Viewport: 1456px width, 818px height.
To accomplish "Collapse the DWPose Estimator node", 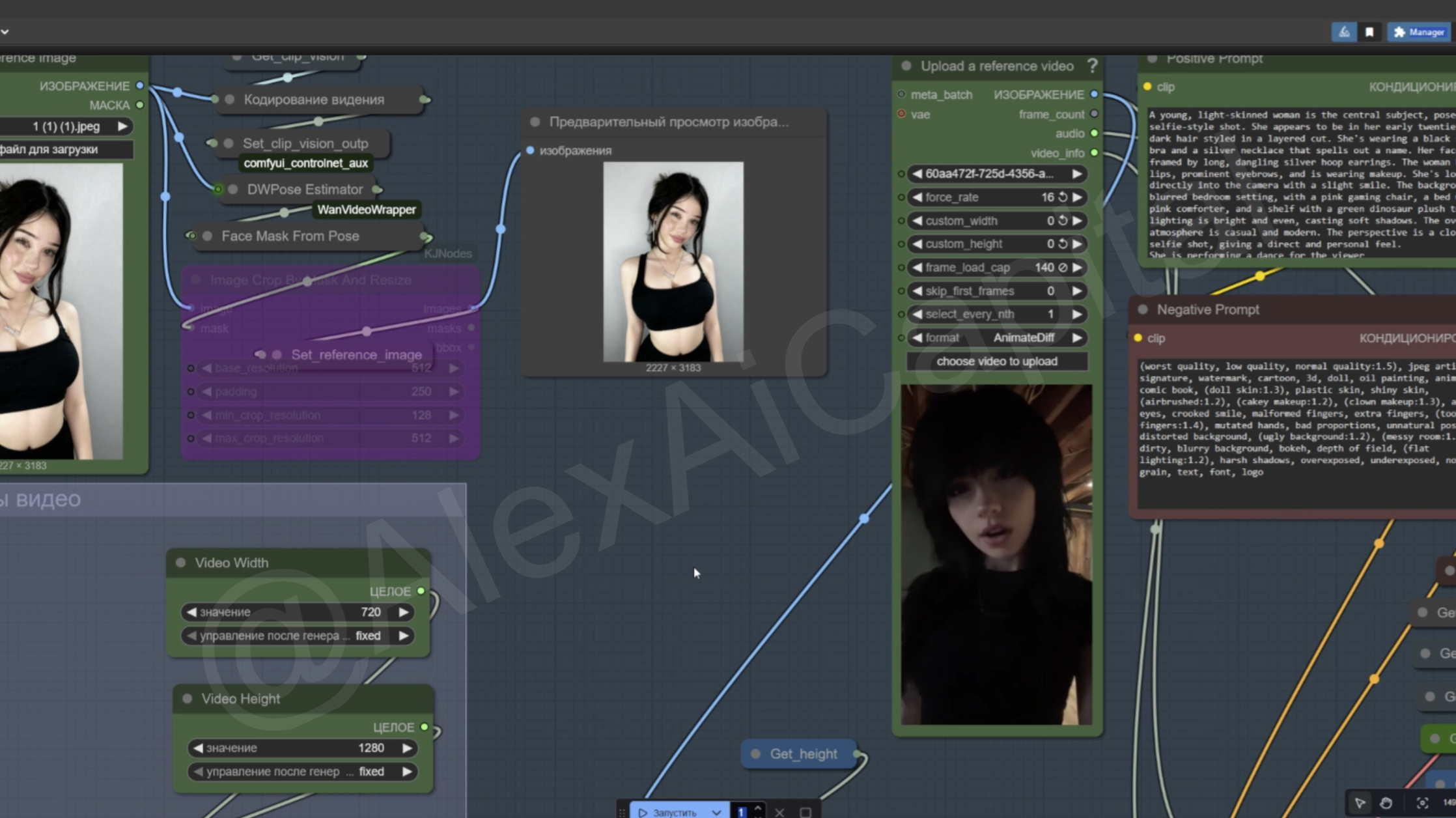I will pyautogui.click(x=232, y=190).
